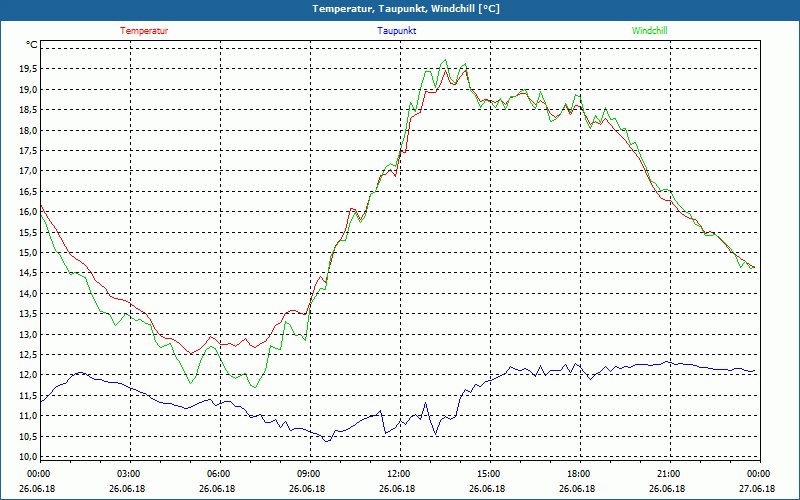Click the 15,0 y-axis tick label

[27, 253]
